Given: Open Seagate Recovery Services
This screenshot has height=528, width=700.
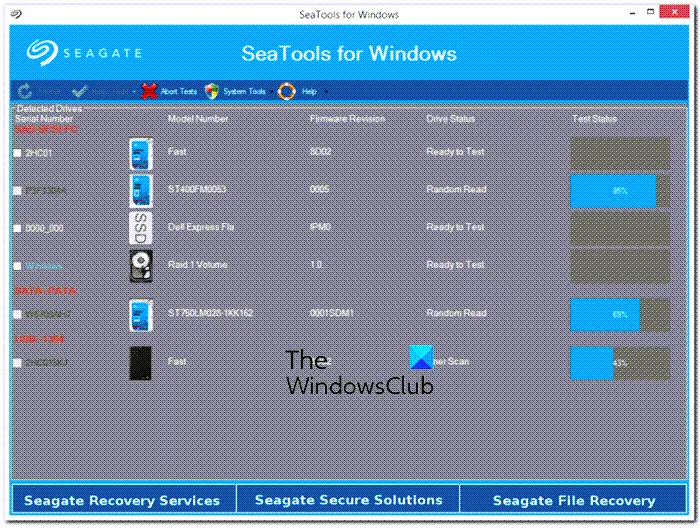Looking at the screenshot, I should click(123, 500).
